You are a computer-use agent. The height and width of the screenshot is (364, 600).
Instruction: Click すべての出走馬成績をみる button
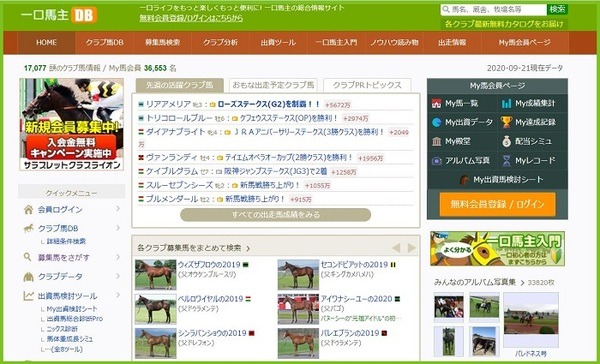pos(276,215)
